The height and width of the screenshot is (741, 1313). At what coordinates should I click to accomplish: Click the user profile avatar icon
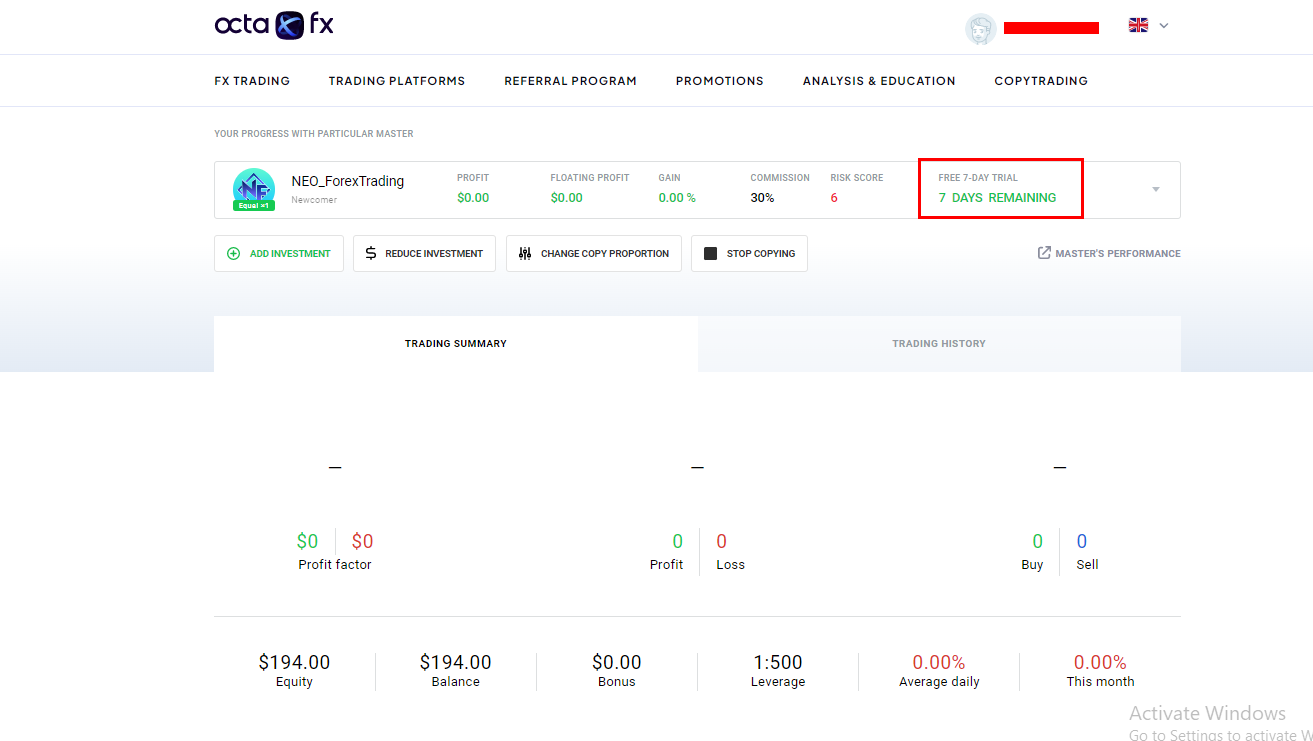(x=980, y=28)
